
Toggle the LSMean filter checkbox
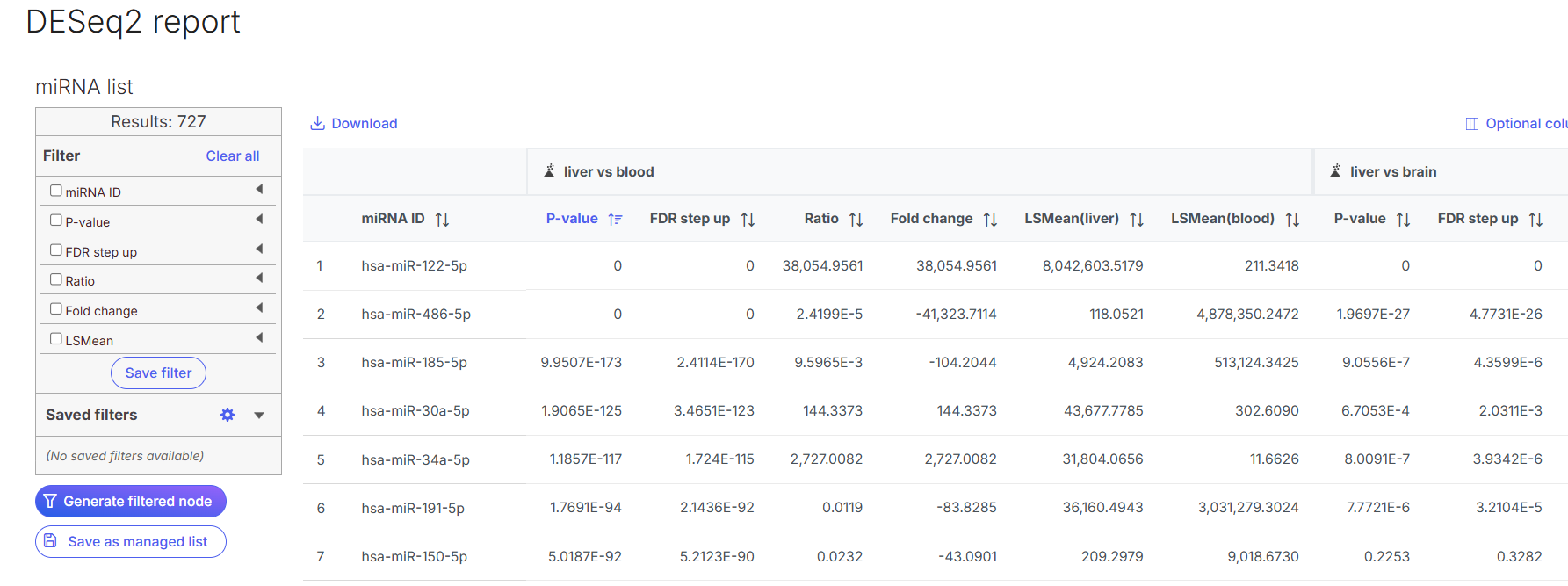[56, 339]
